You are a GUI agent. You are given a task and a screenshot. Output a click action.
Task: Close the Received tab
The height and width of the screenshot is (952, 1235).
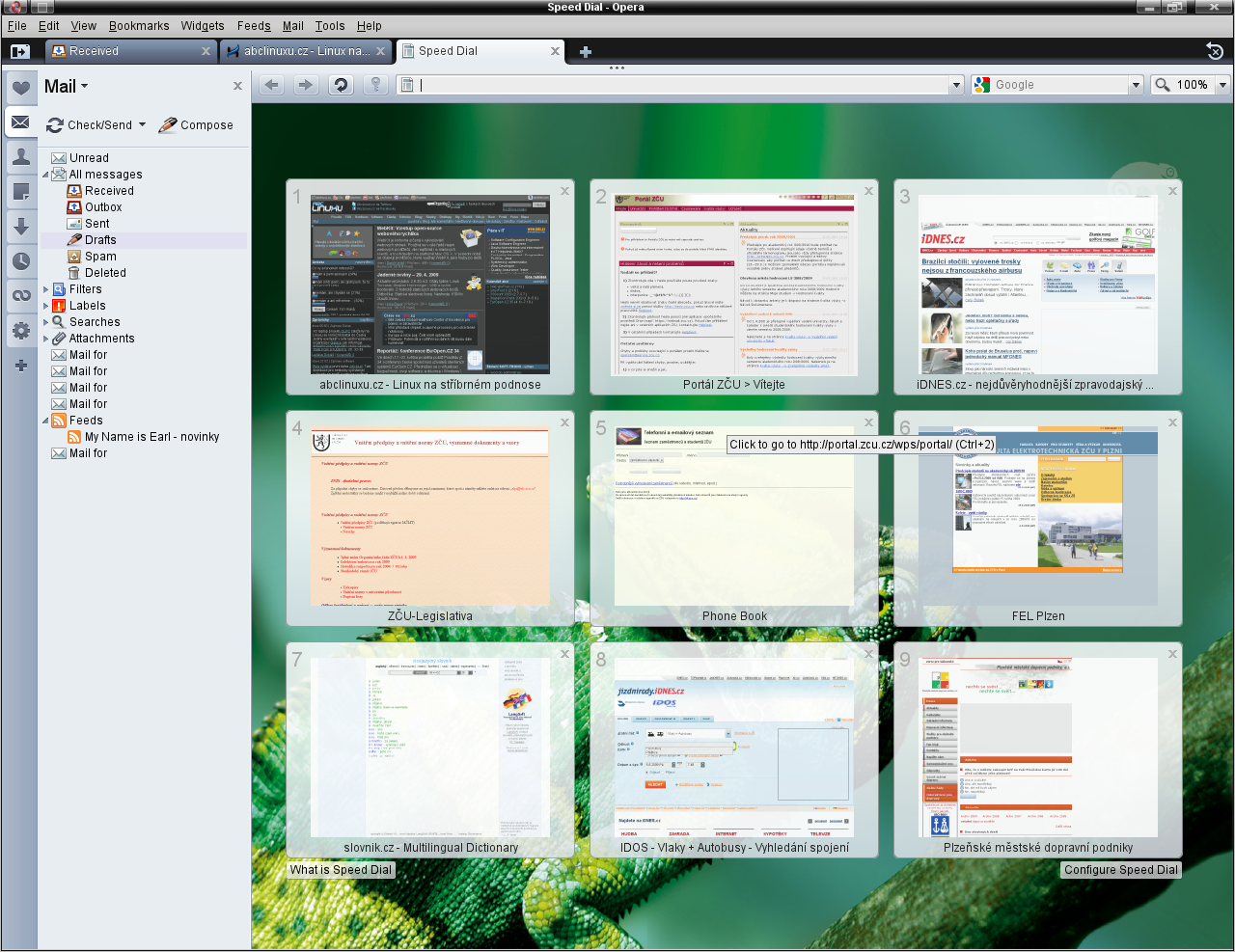(206, 51)
